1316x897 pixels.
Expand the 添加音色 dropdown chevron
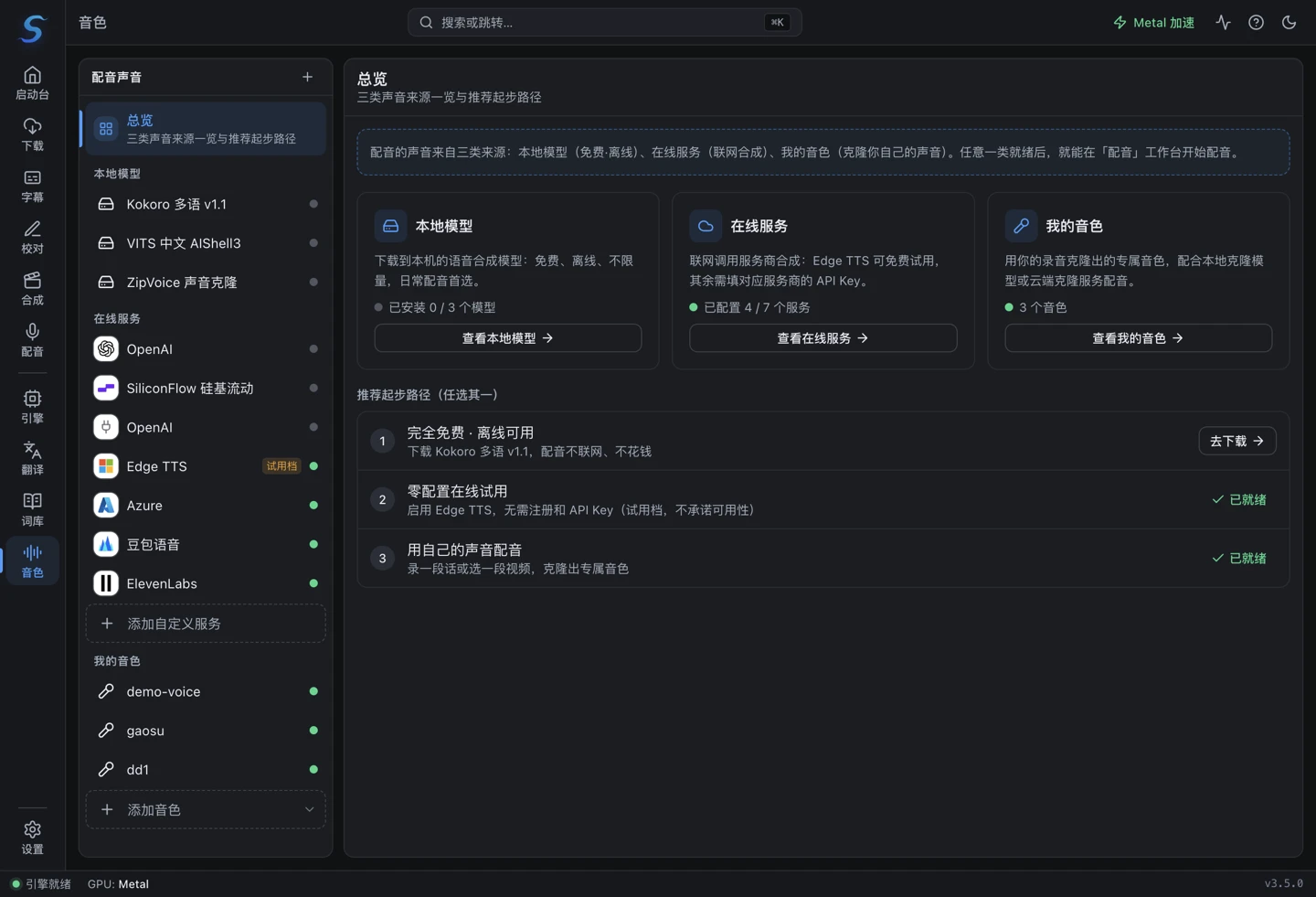(309, 810)
